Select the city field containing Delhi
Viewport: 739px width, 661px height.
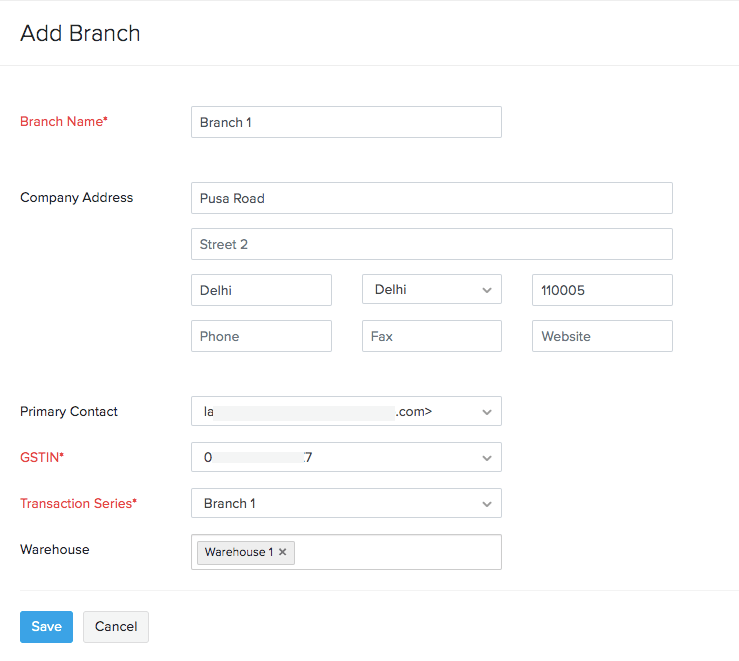tap(261, 290)
